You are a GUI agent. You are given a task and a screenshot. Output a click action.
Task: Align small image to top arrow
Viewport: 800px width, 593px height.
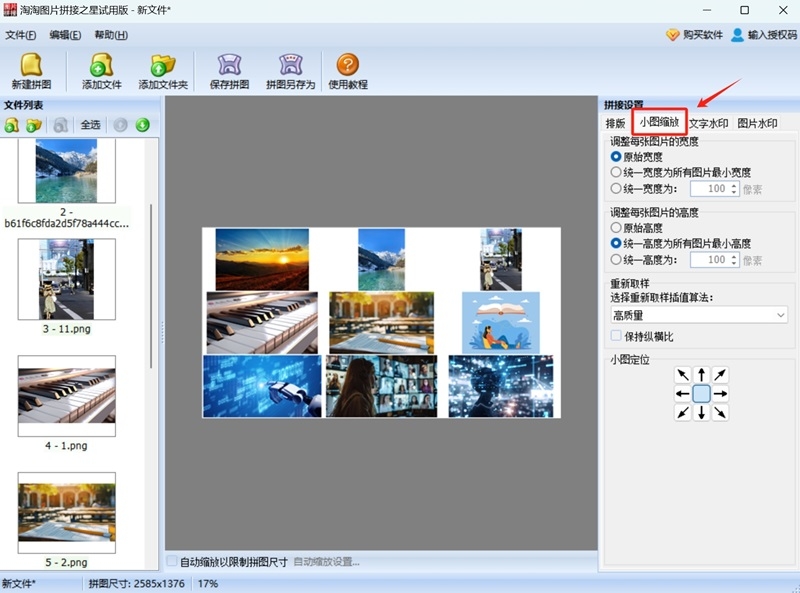(702, 375)
